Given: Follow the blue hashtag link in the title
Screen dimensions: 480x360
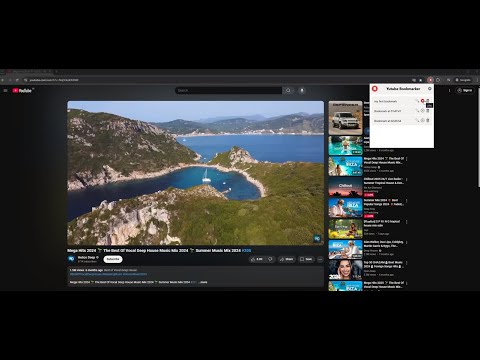Looking at the screenshot, I should [x=247, y=250].
